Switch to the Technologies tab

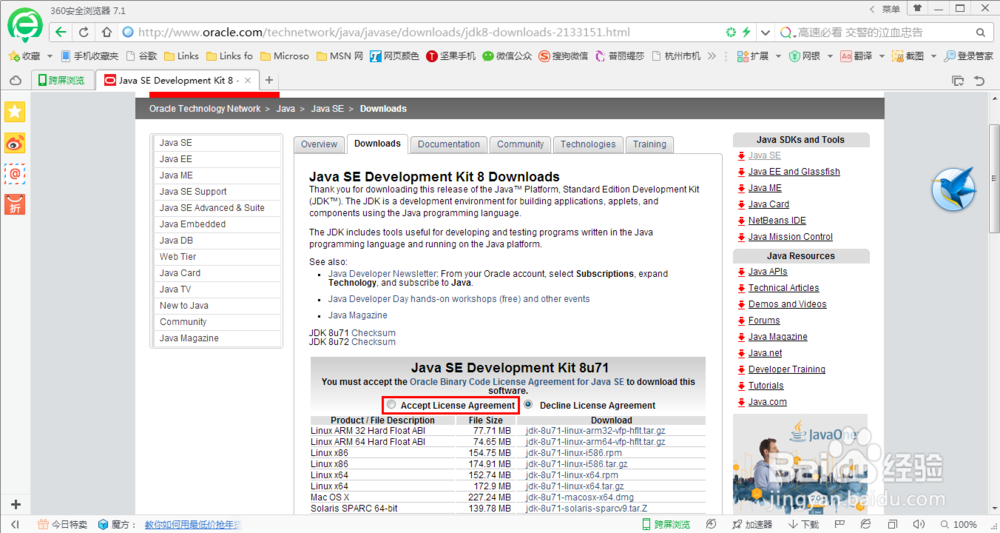(x=588, y=144)
